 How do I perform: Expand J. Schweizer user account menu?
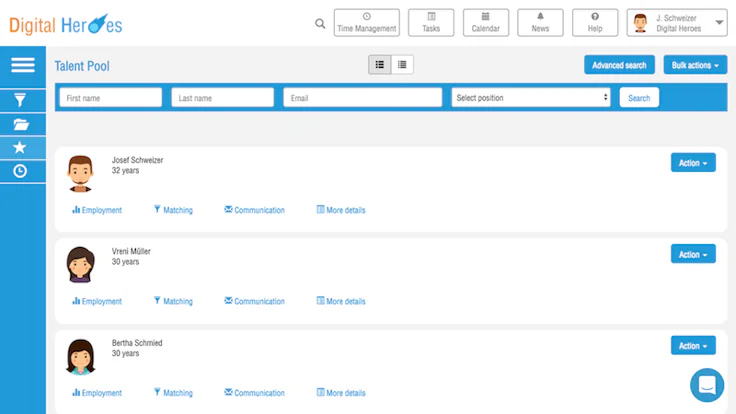pos(677,23)
